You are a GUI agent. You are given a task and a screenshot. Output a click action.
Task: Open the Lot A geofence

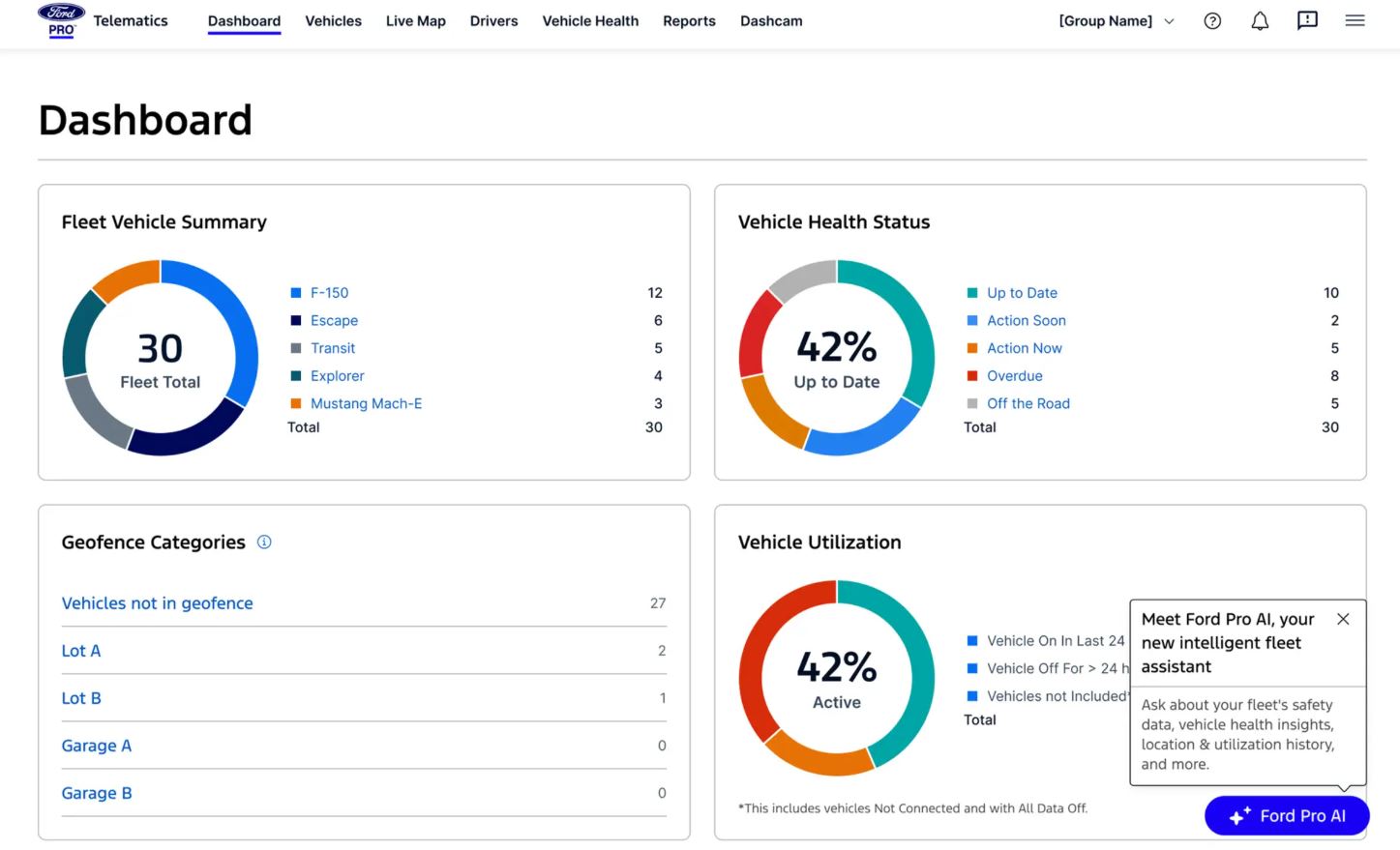point(81,651)
